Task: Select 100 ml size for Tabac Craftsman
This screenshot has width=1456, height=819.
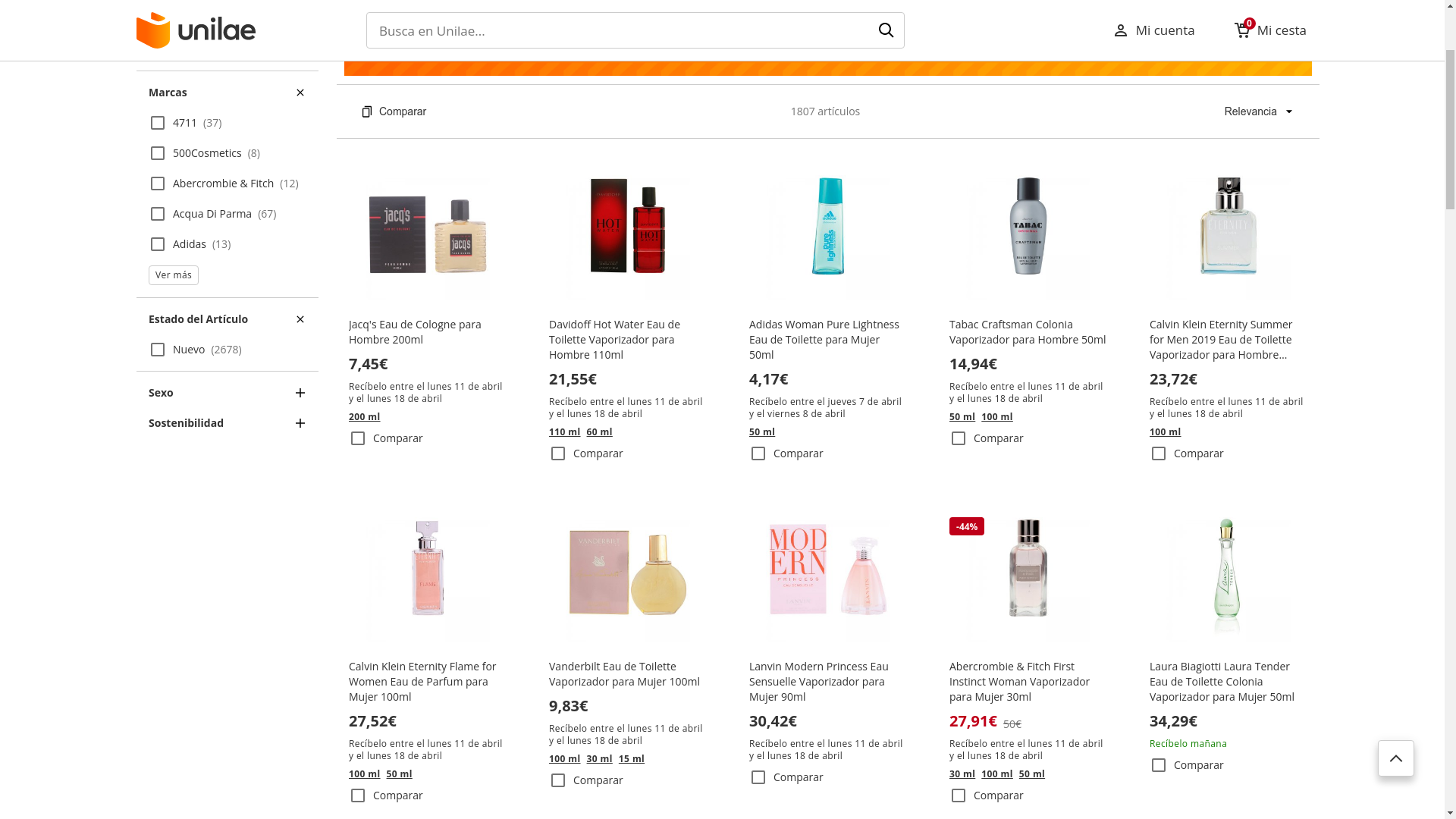Action: coord(996,417)
